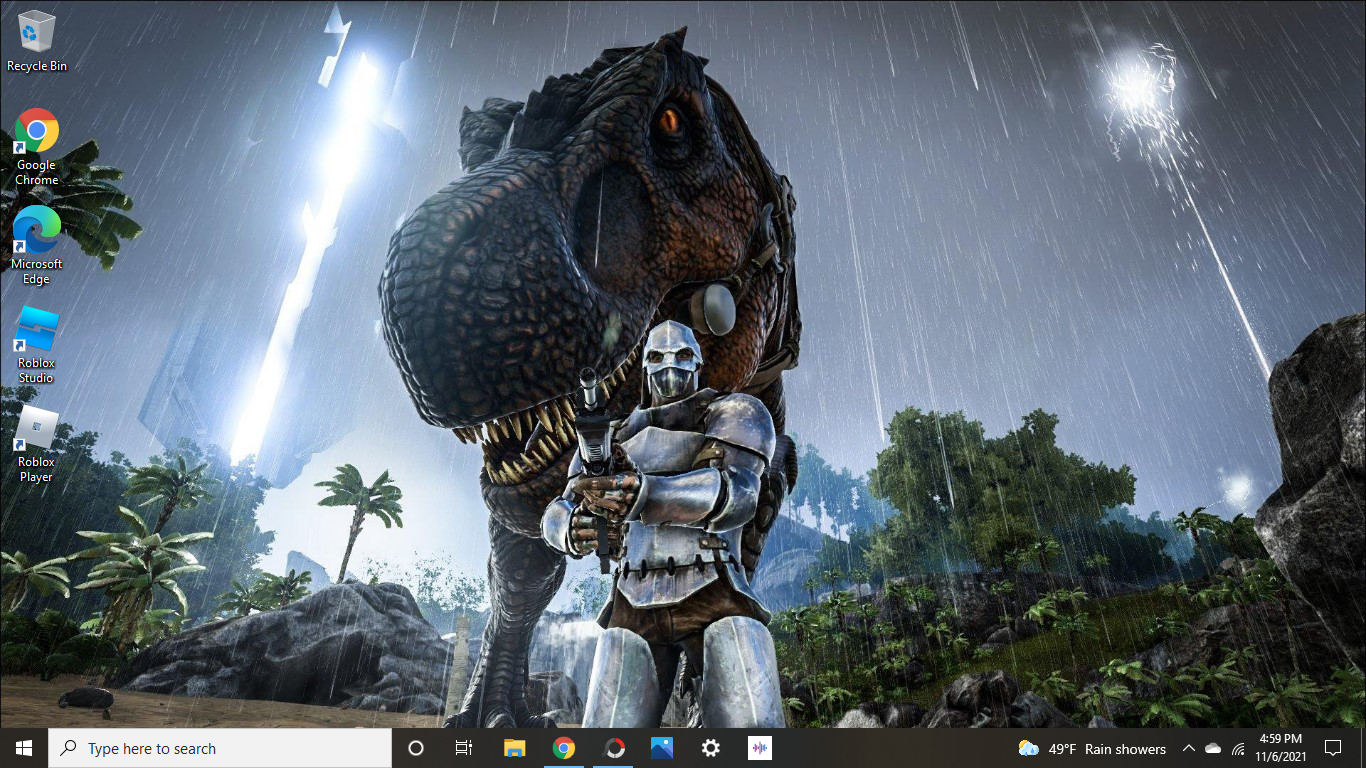Open Settings gear on the taskbar
1366x768 pixels.
711,748
